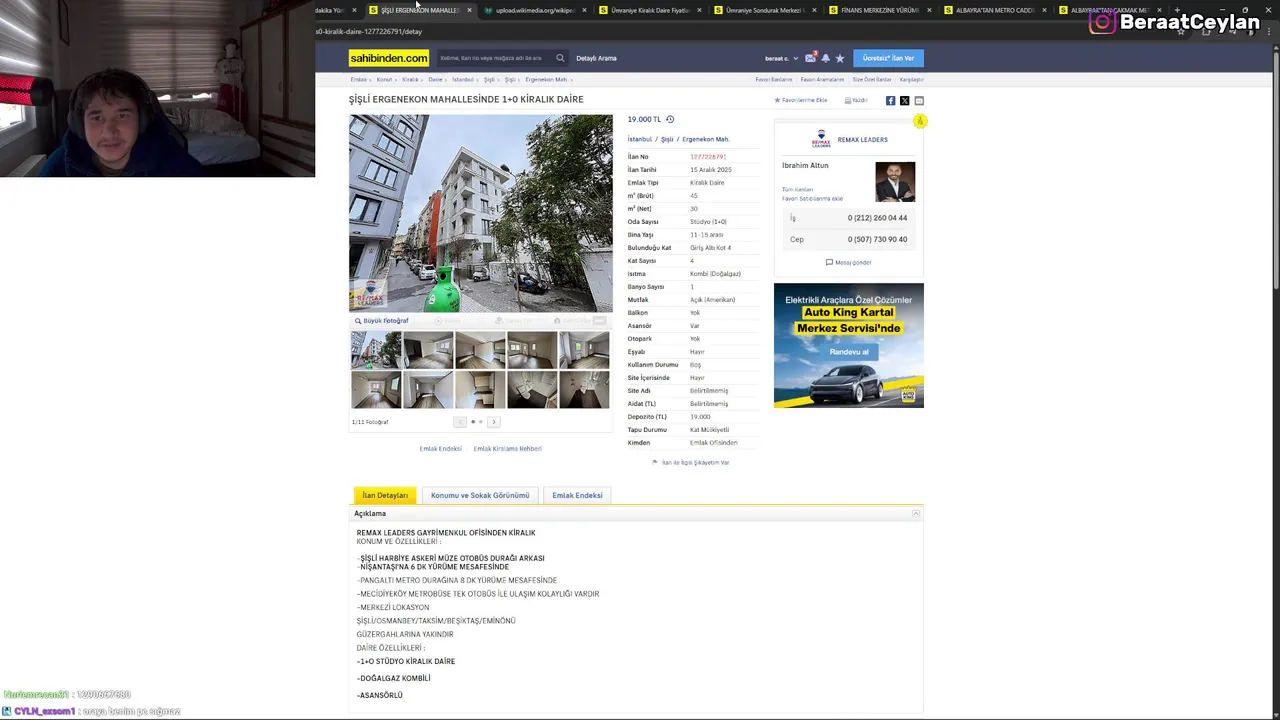Click the main building exterior photo
This screenshot has width=1280, height=720.
pyautogui.click(x=481, y=213)
